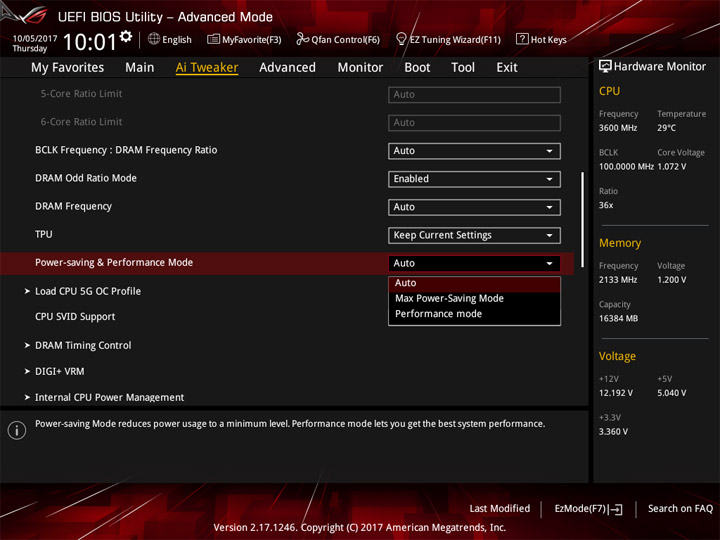
Task: Click the CPU temperature 29°C value
Action: 666,128
